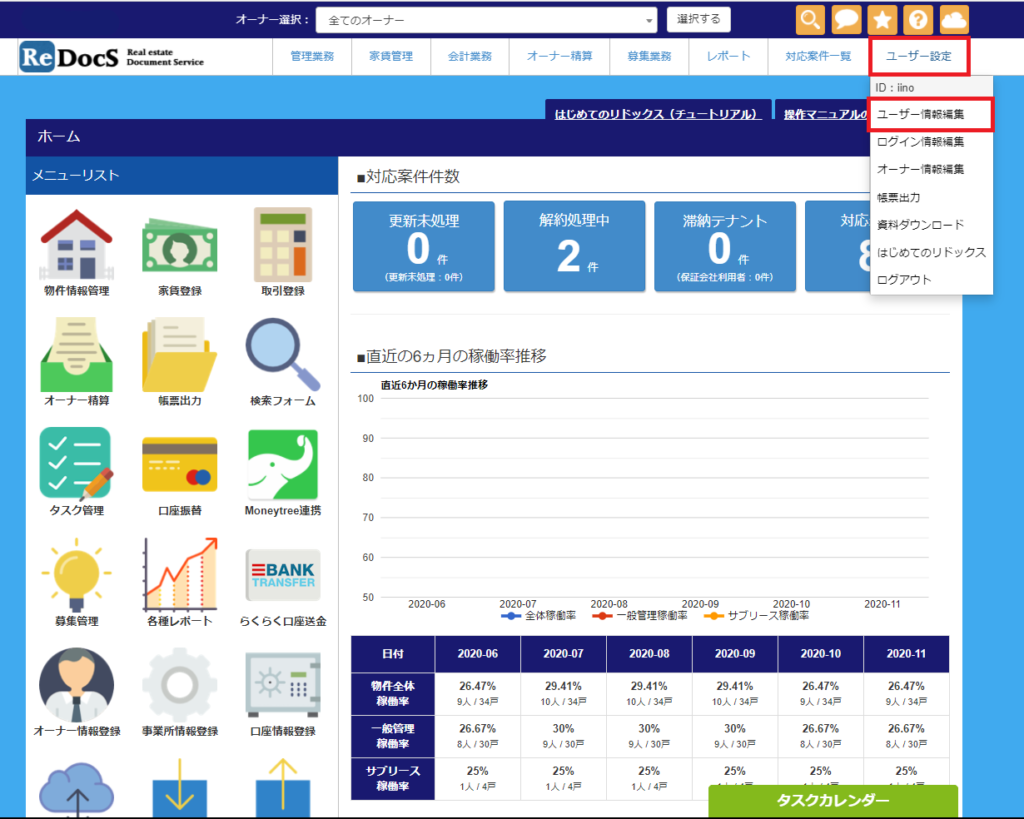Click the 物件全体稼働率 row header
The width and height of the screenshot is (1024, 819).
tap(392, 694)
